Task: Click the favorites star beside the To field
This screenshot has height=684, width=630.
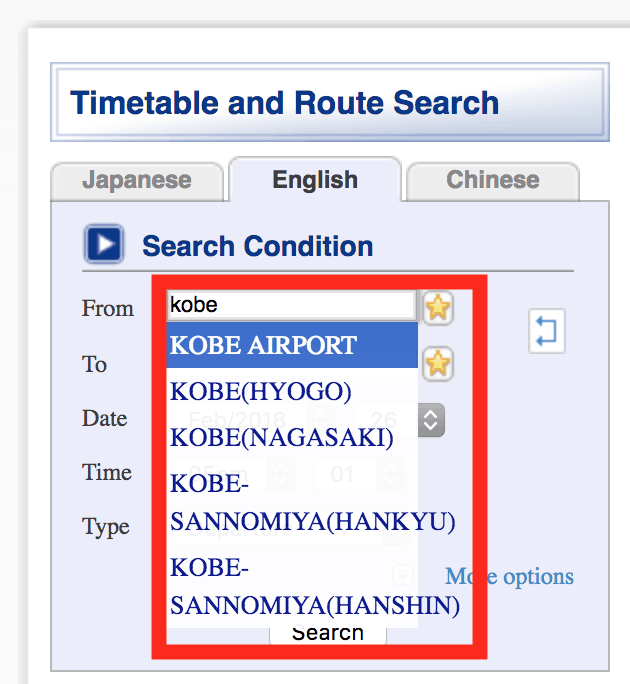Action: click(x=438, y=363)
